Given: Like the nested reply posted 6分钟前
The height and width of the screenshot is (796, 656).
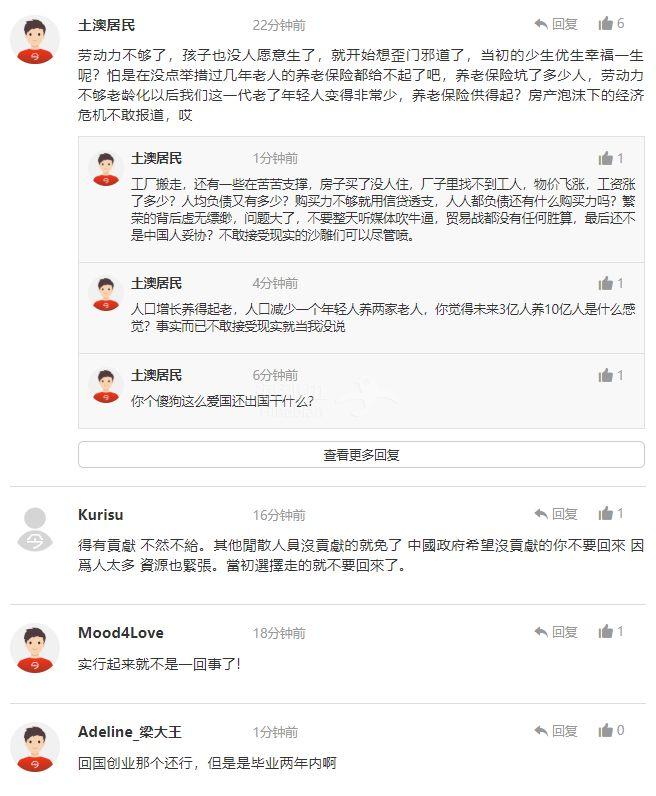Looking at the screenshot, I should coord(606,375).
